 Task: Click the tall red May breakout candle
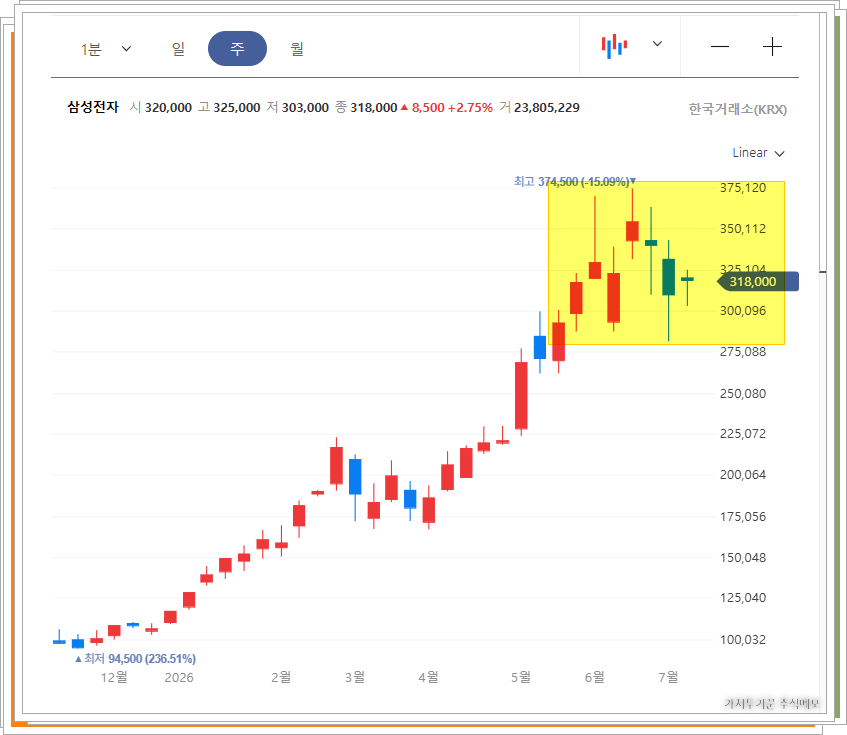click(x=521, y=395)
